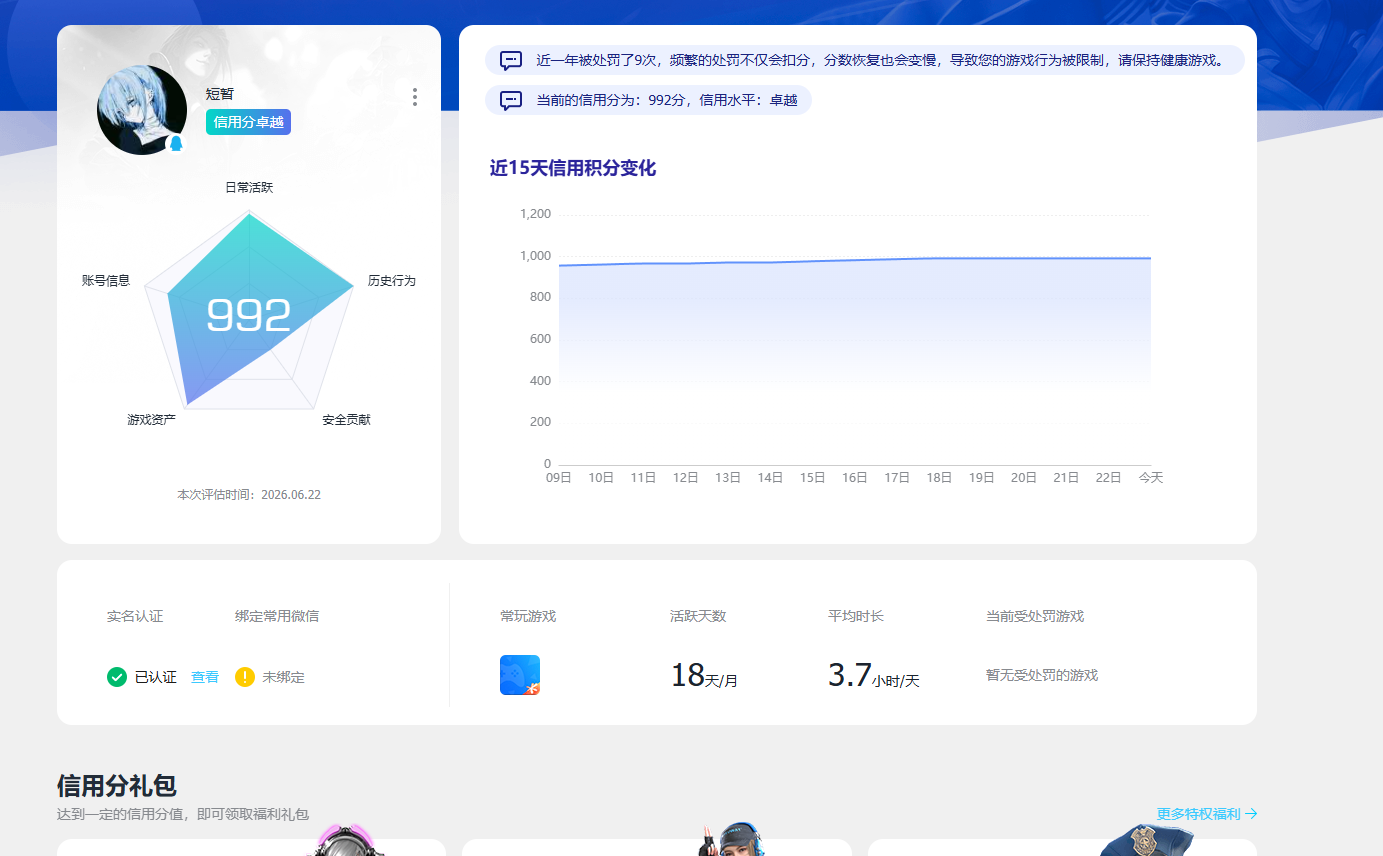The height and width of the screenshot is (856, 1383).
Task: Click the 1,200 y-axis value
Action: (x=535, y=214)
